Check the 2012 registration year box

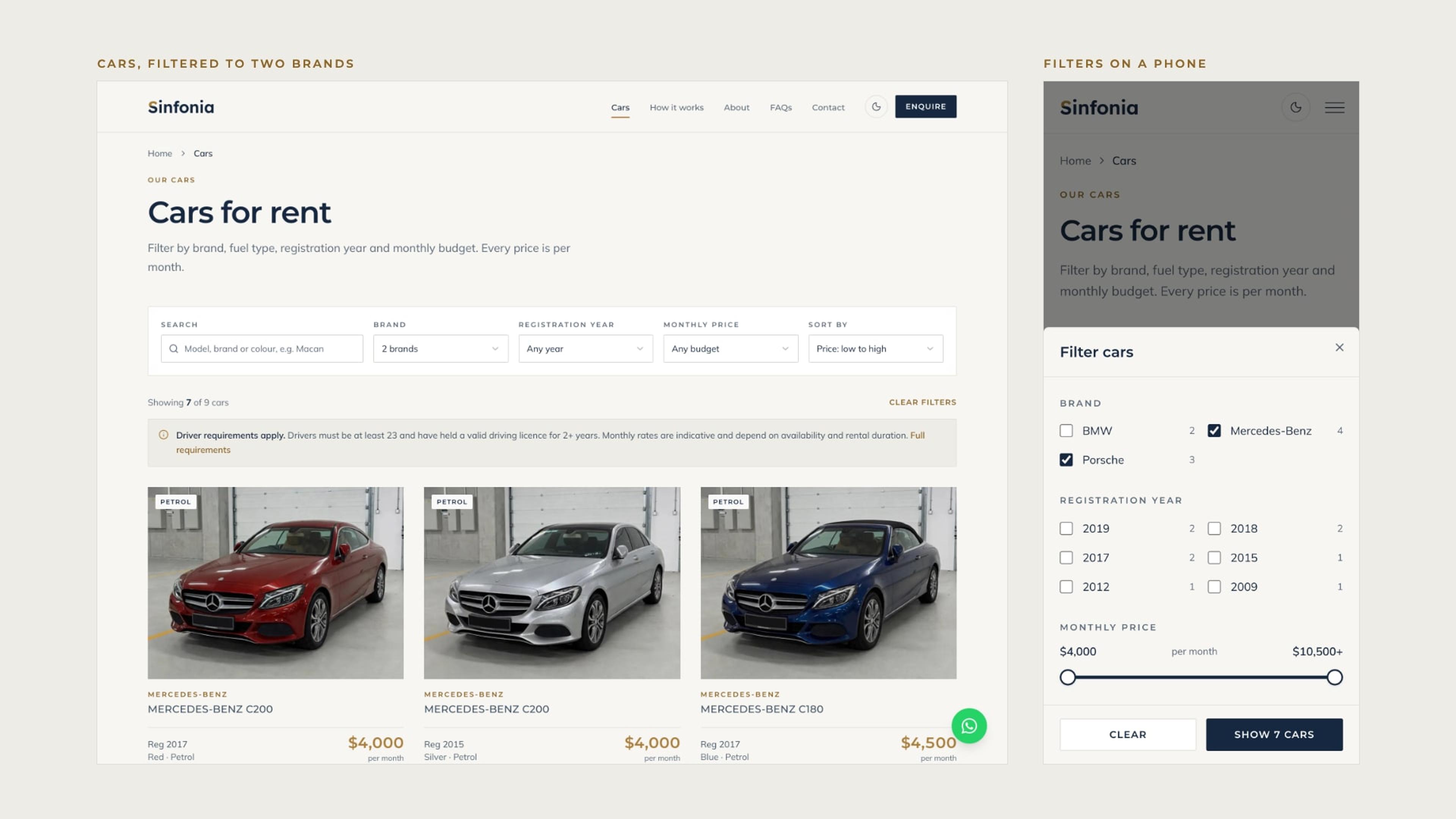pyautogui.click(x=1066, y=587)
